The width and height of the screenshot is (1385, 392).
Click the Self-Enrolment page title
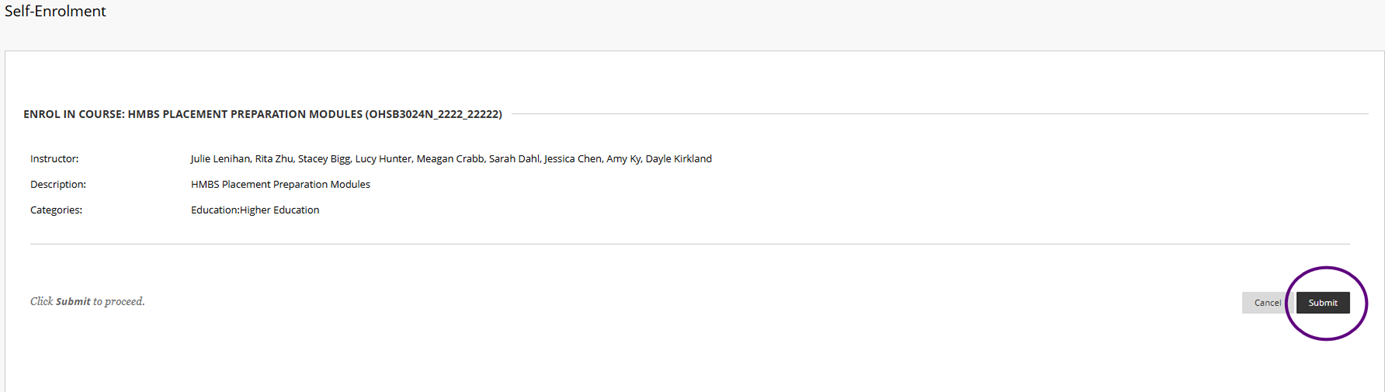[x=56, y=12]
